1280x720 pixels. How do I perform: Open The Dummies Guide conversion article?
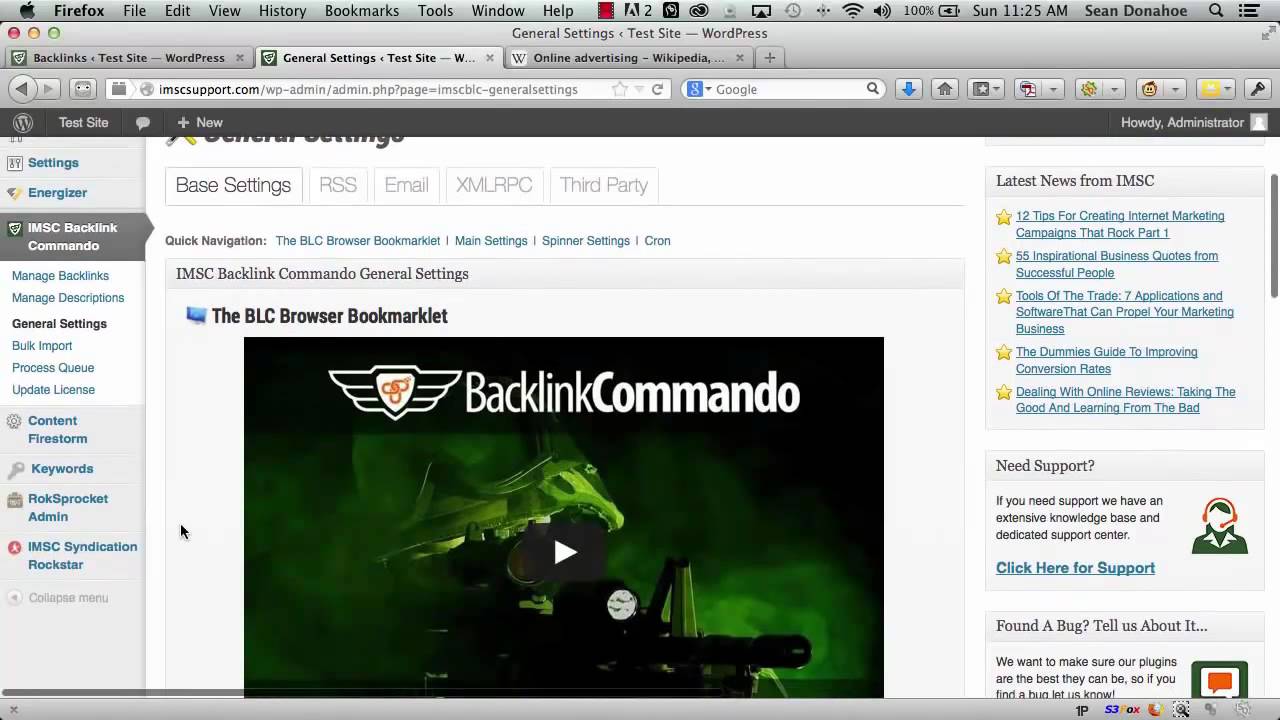(1106, 360)
